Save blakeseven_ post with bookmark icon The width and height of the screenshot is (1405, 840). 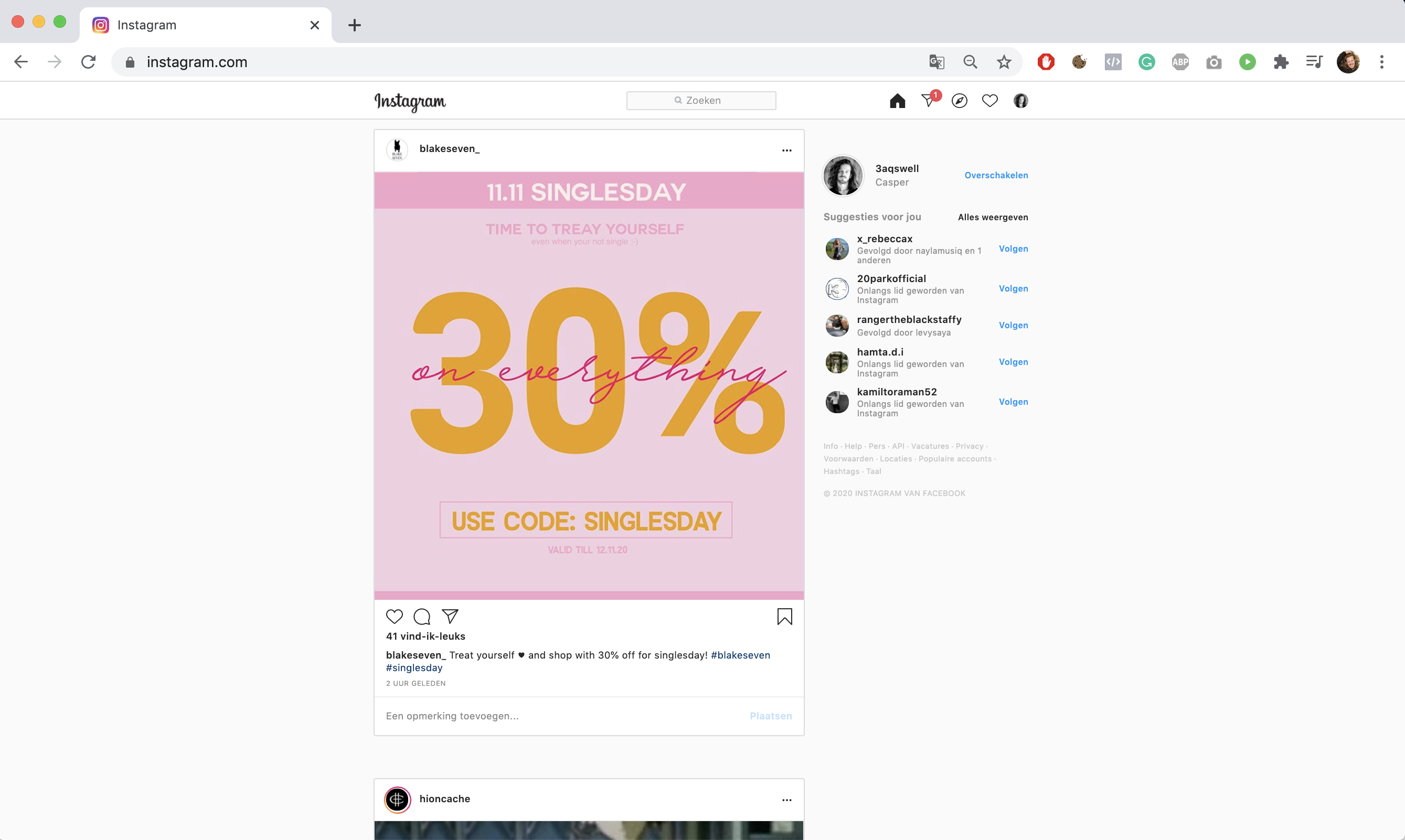(x=784, y=617)
